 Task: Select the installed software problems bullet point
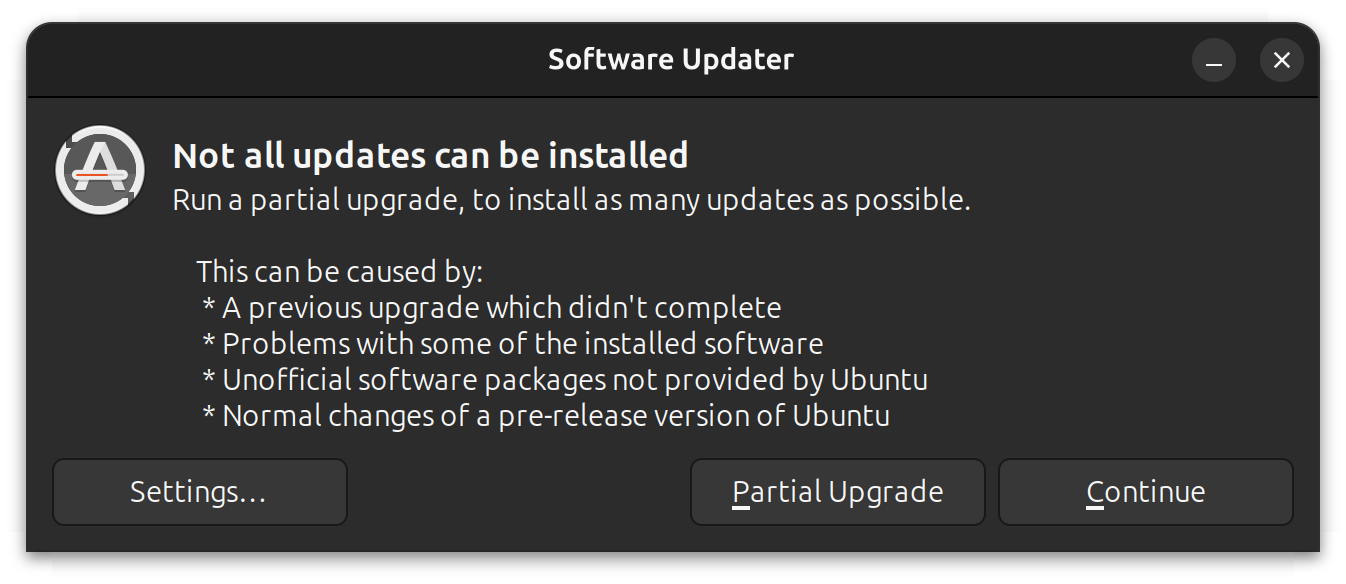[x=511, y=343]
